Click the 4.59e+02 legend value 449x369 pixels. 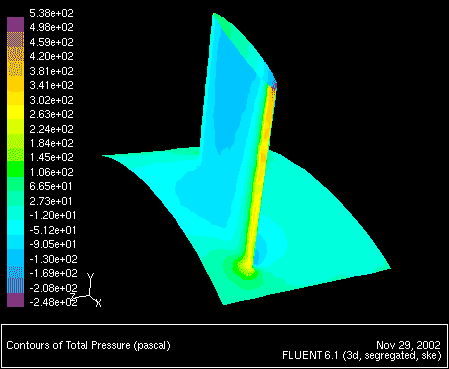click(51, 42)
